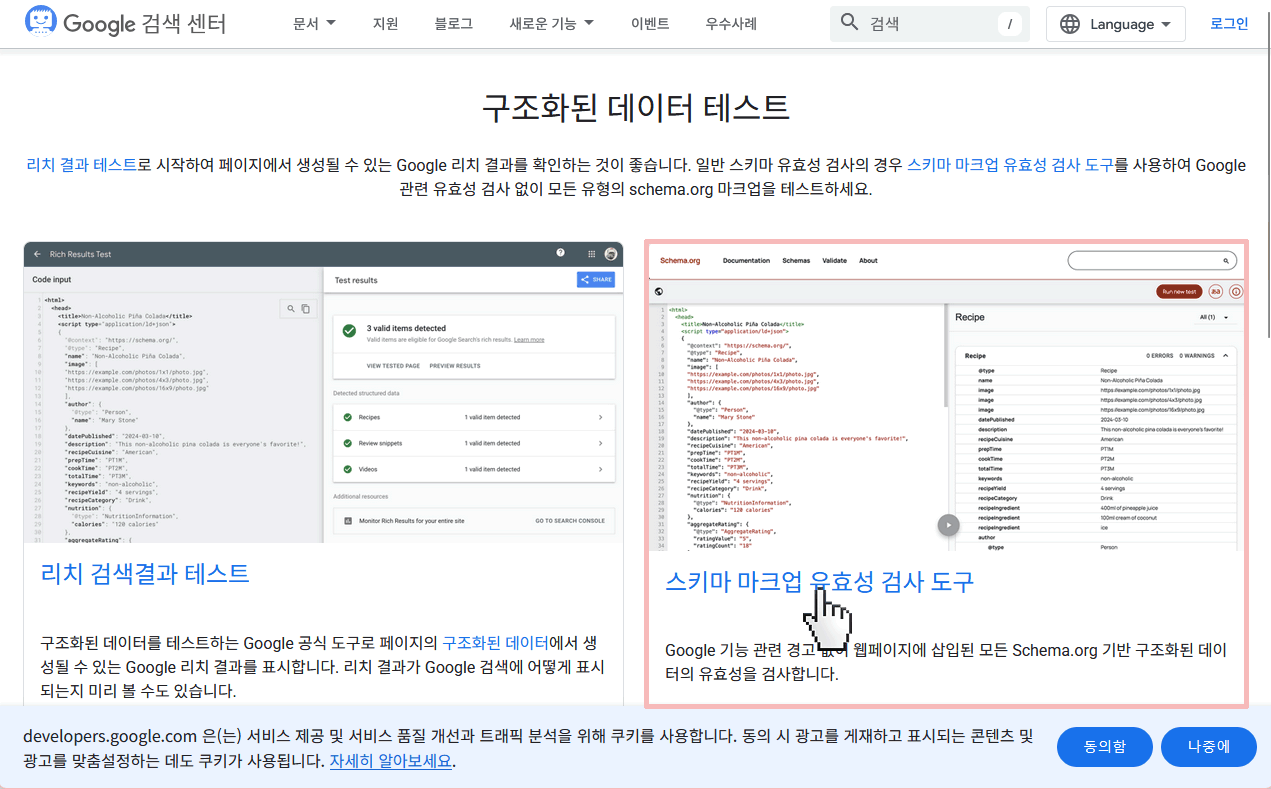The height and width of the screenshot is (789, 1271).
Task: Dismiss cookie banner with 나중에 button
Action: click(x=1209, y=747)
